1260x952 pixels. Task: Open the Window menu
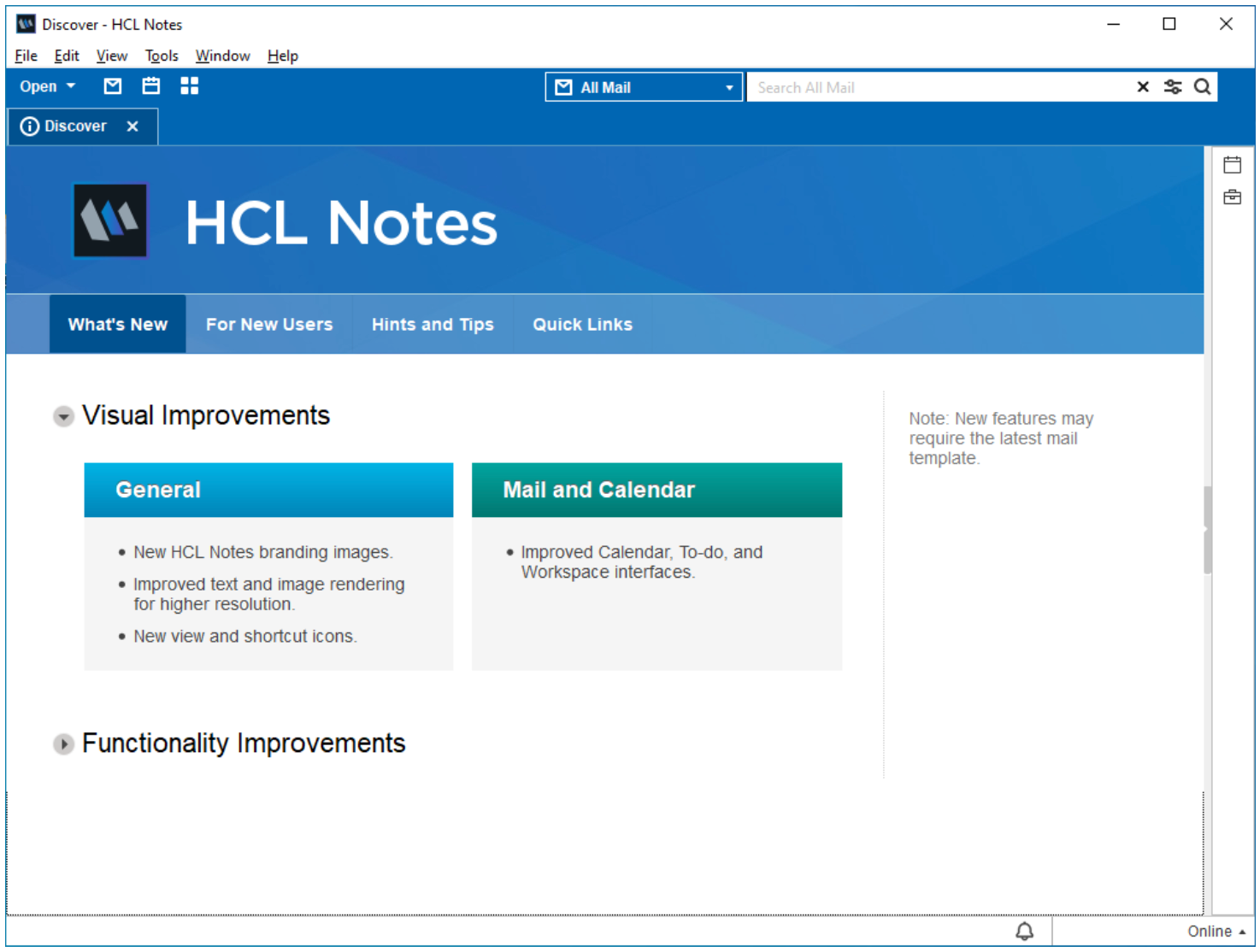(222, 56)
